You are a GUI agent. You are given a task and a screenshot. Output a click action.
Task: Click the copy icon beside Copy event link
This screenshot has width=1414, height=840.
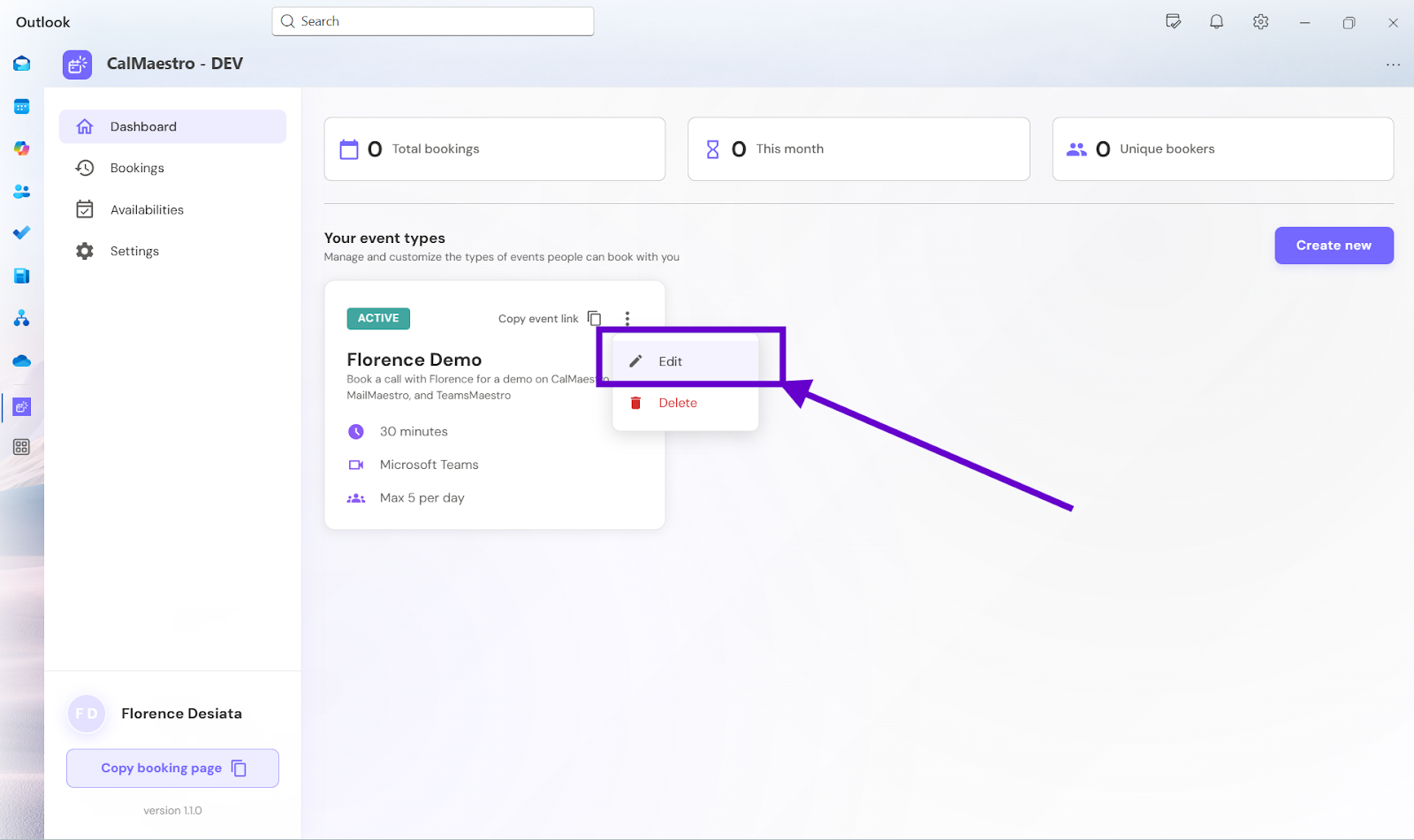coord(595,319)
